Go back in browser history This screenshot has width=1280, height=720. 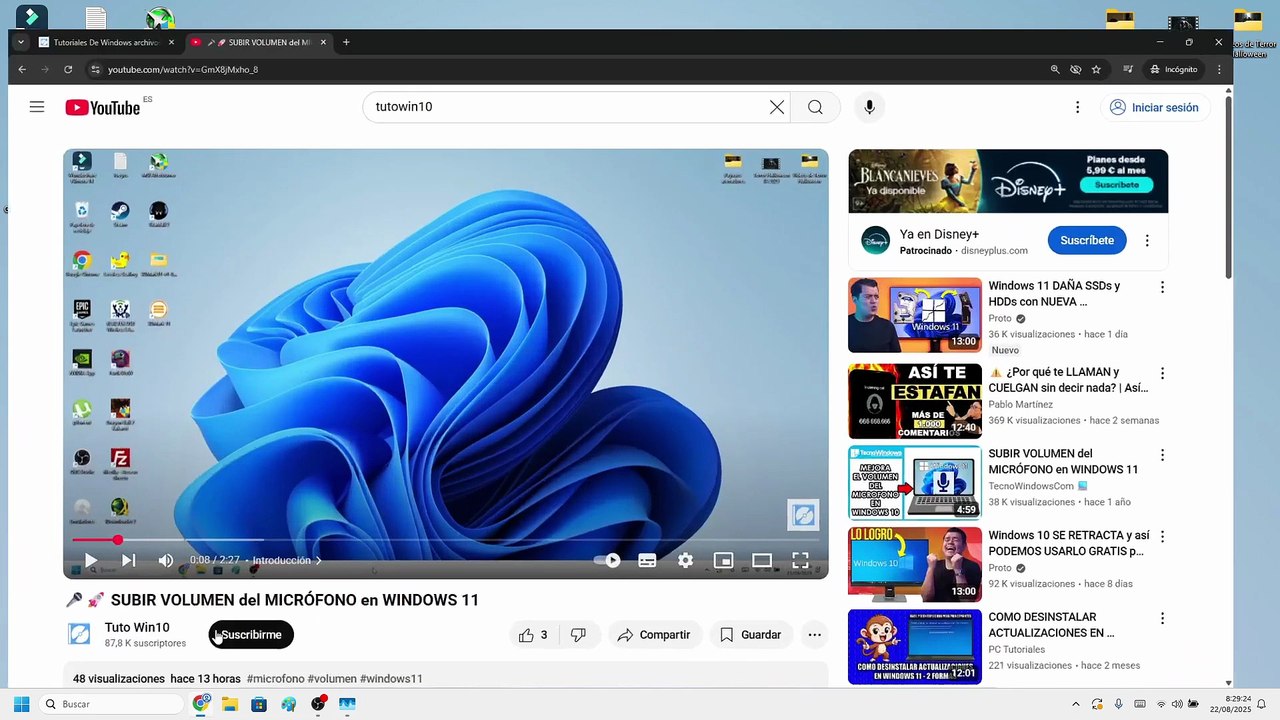tap(22, 69)
